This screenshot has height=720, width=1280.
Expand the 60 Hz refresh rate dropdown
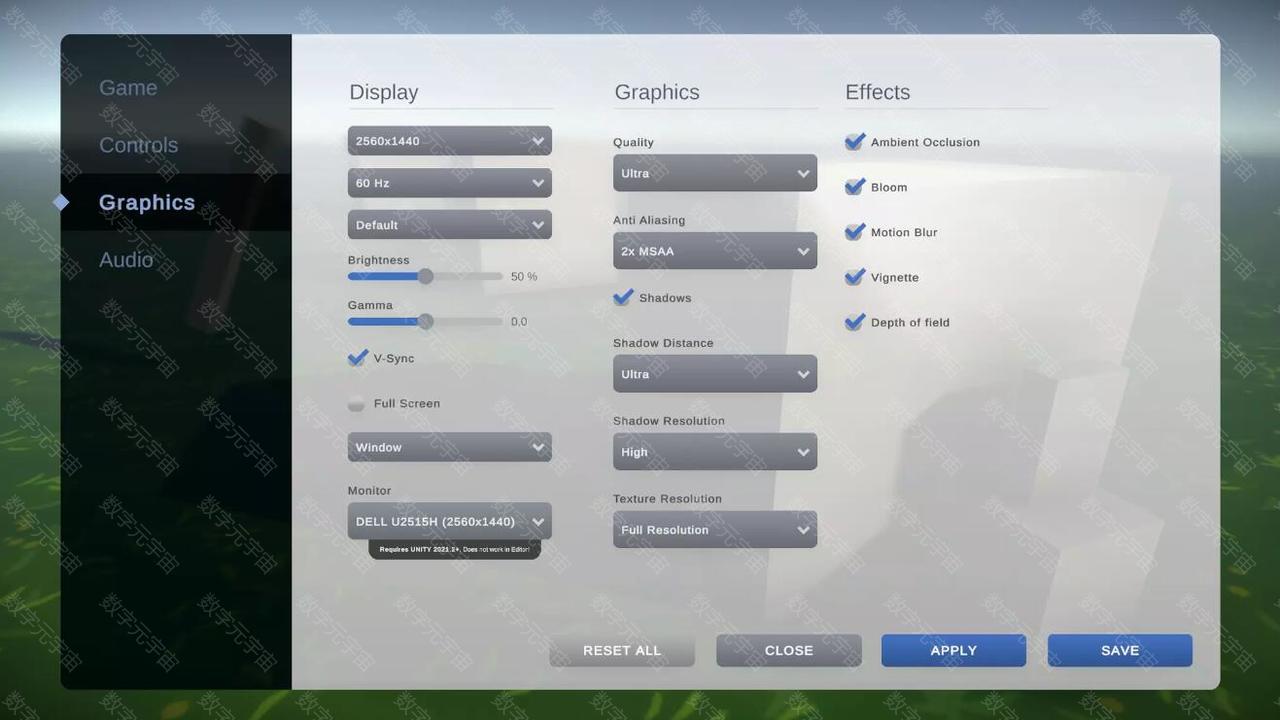(x=450, y=183)
